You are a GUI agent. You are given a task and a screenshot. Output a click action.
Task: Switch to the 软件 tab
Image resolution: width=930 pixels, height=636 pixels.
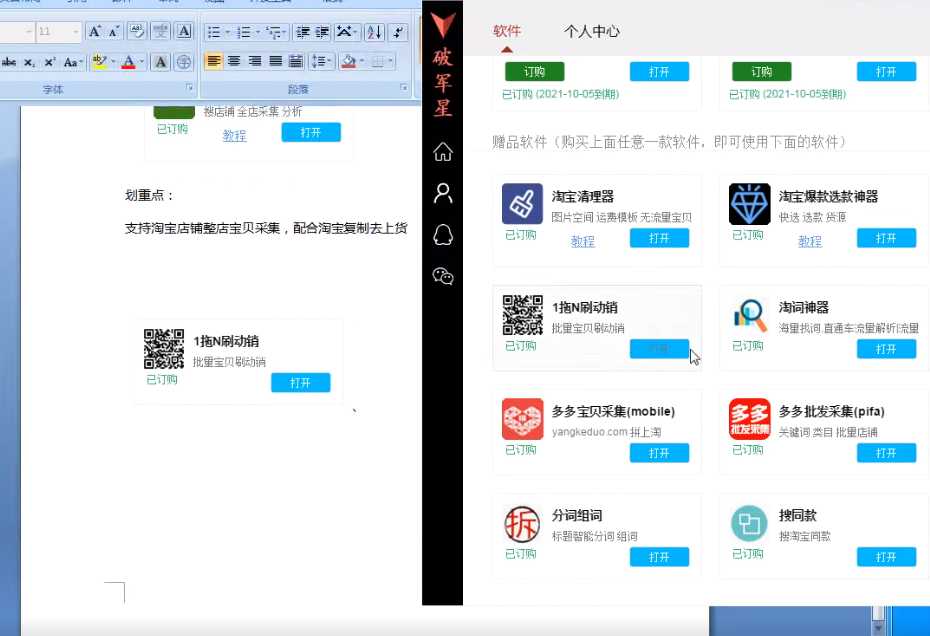(507, 31)
